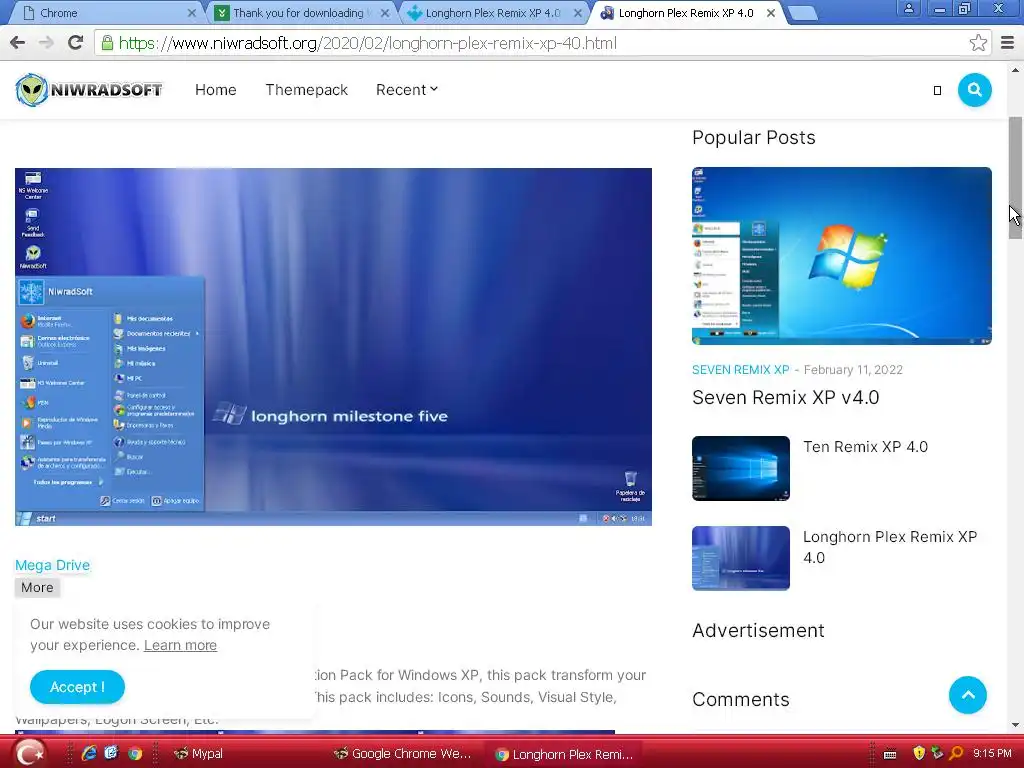Click the Popular Posts heading
1024x768 pixels.
point(754,138)
